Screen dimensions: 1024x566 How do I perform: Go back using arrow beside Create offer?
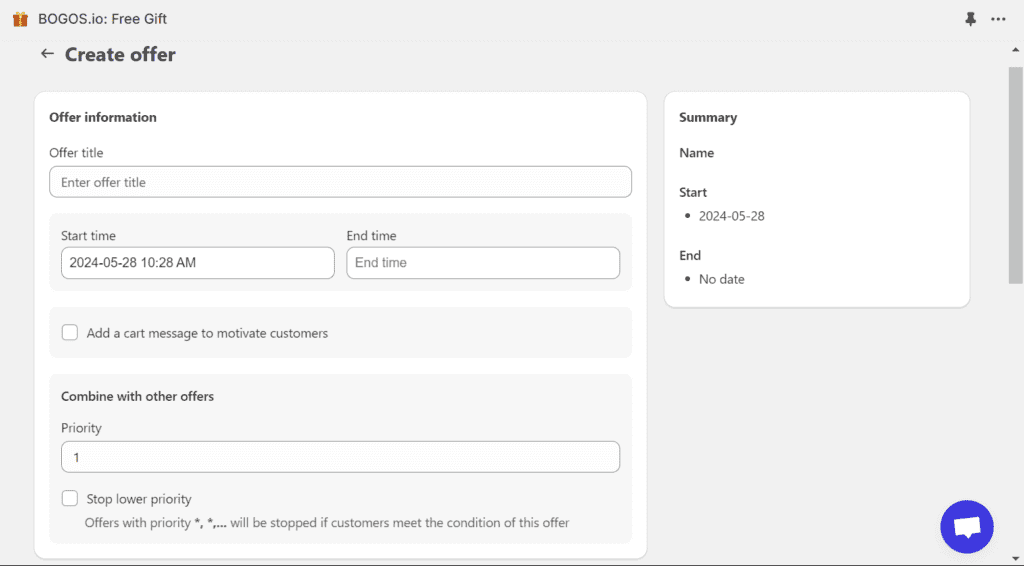click(47, 54)
